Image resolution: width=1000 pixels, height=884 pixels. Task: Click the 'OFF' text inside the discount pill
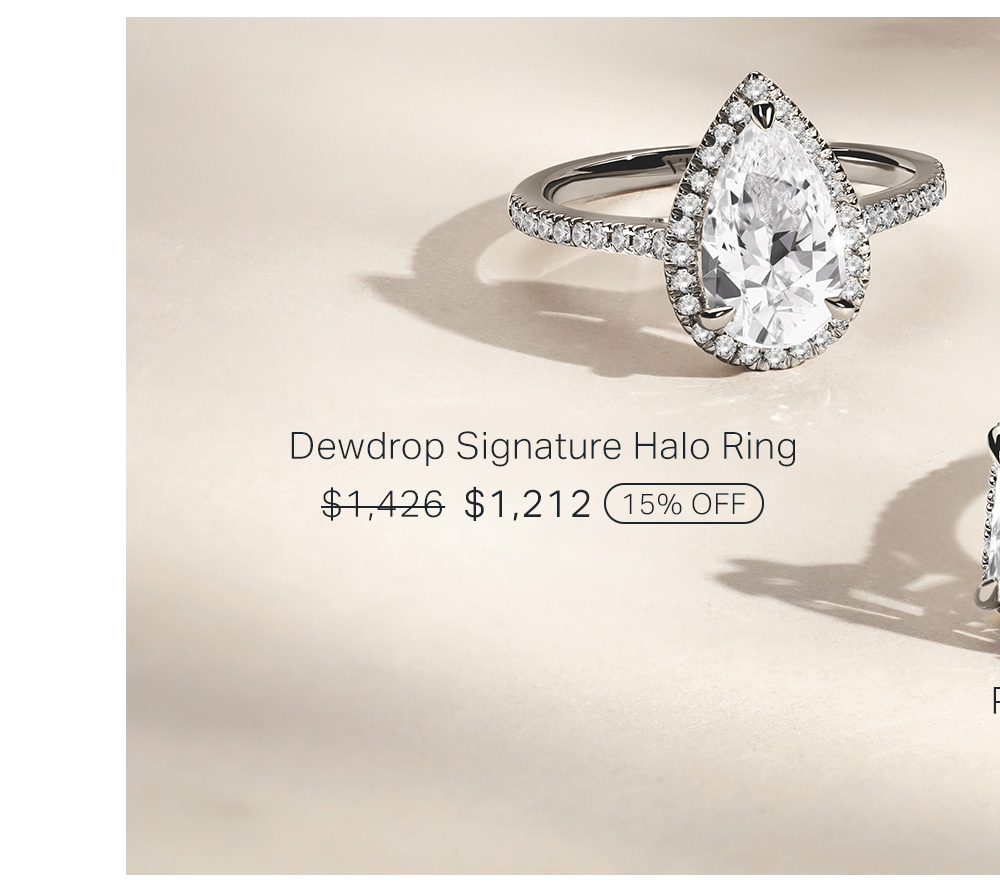pyautogui.click(x=718, y=504)
